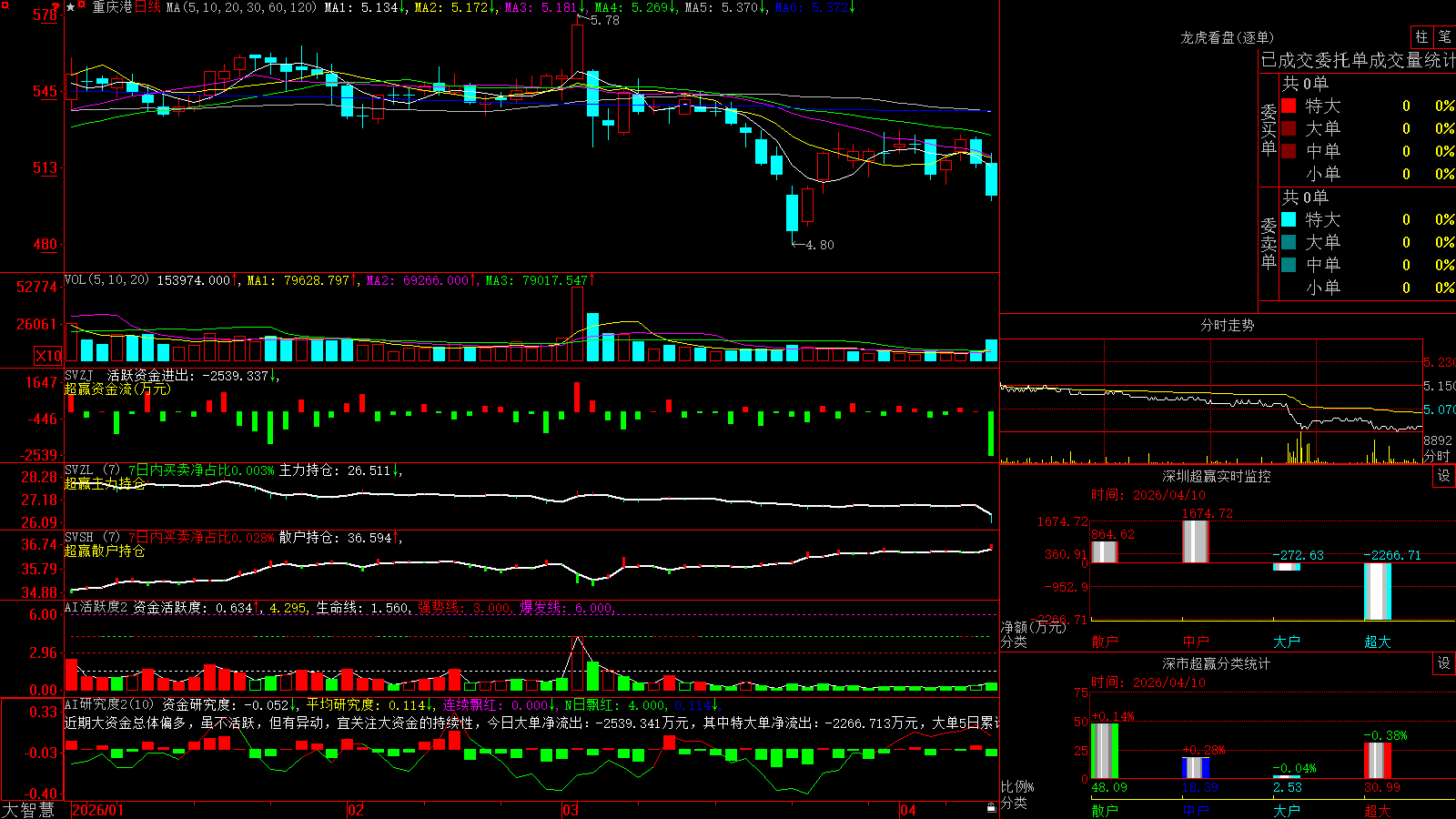The width and height of the screenshot is (1456, 819).
Task: Click the 分时 label beside the intraday volume
Action: click(x=1437, y=456)
